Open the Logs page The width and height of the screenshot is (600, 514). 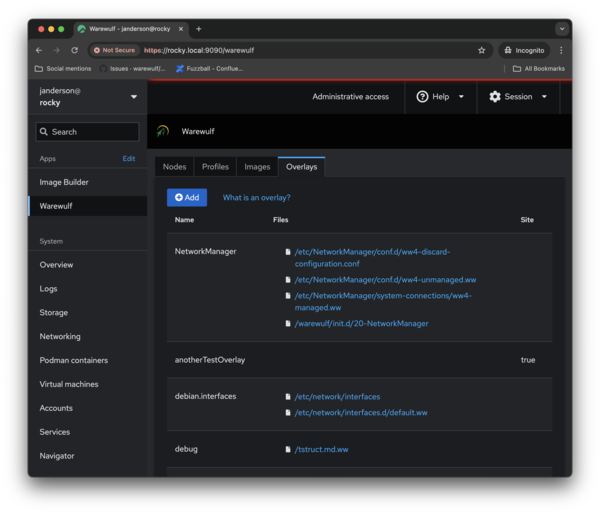coord(88,289)
